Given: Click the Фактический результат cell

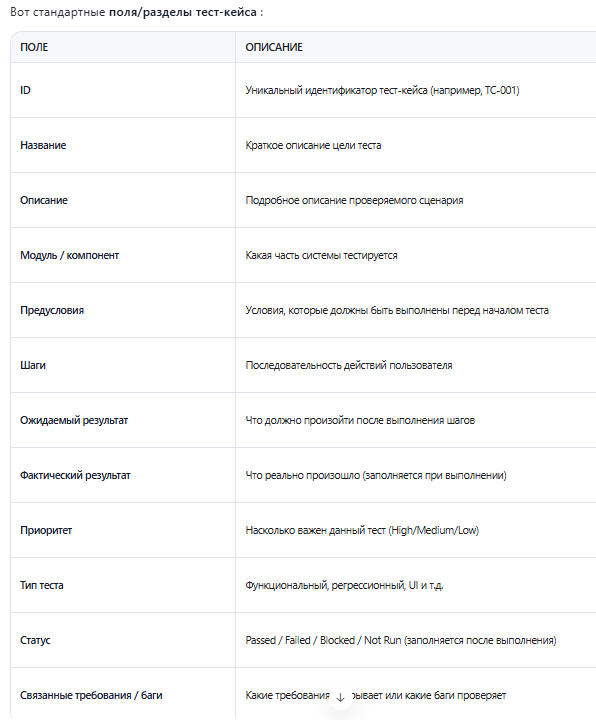Looking at the screenshot, I should pos(123,475).
